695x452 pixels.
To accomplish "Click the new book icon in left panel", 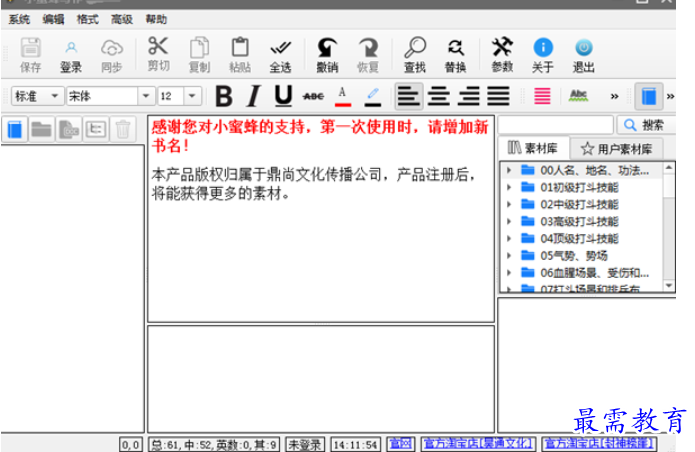I will (15, 129).
